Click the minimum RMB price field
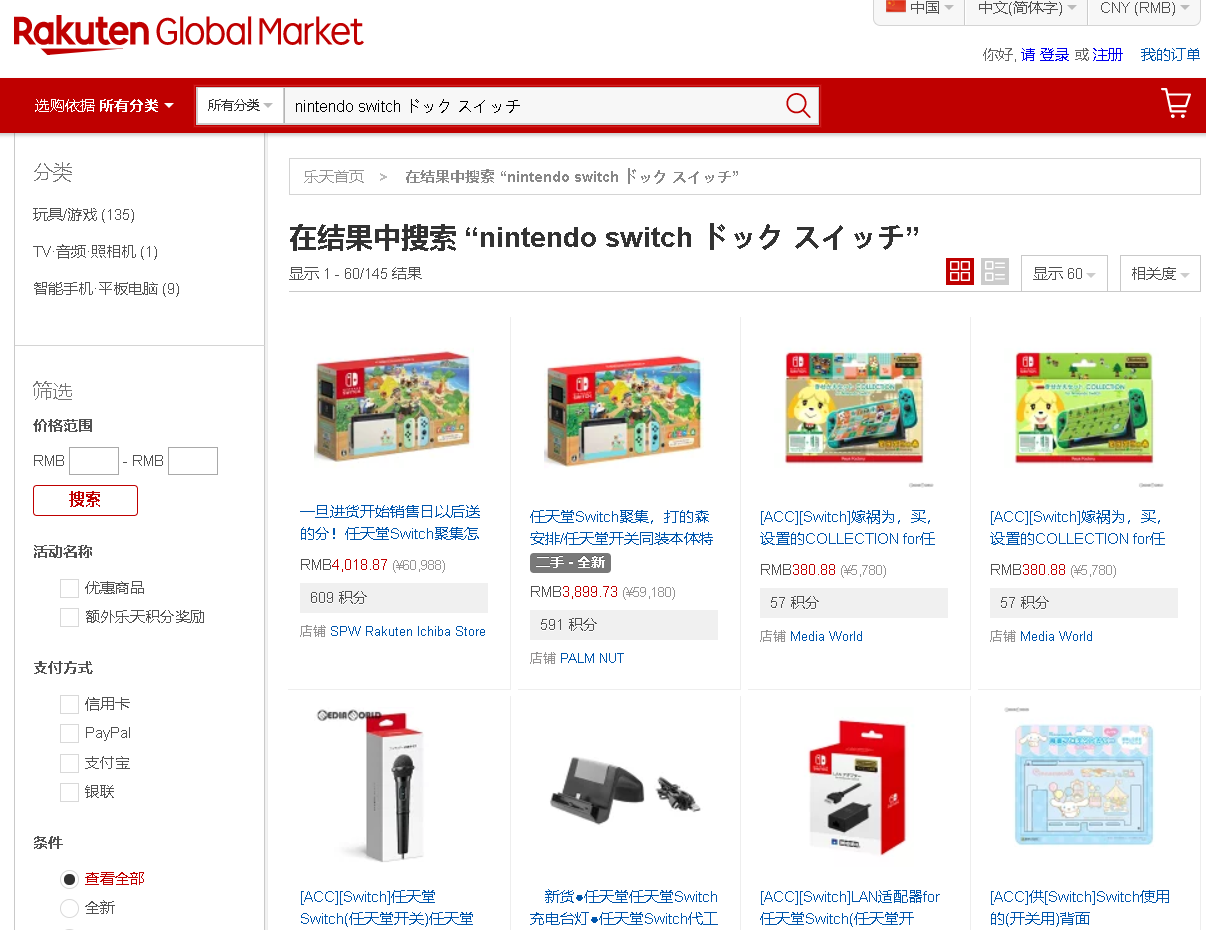This screenshot has height=930, width=1206. coord(94,461)
